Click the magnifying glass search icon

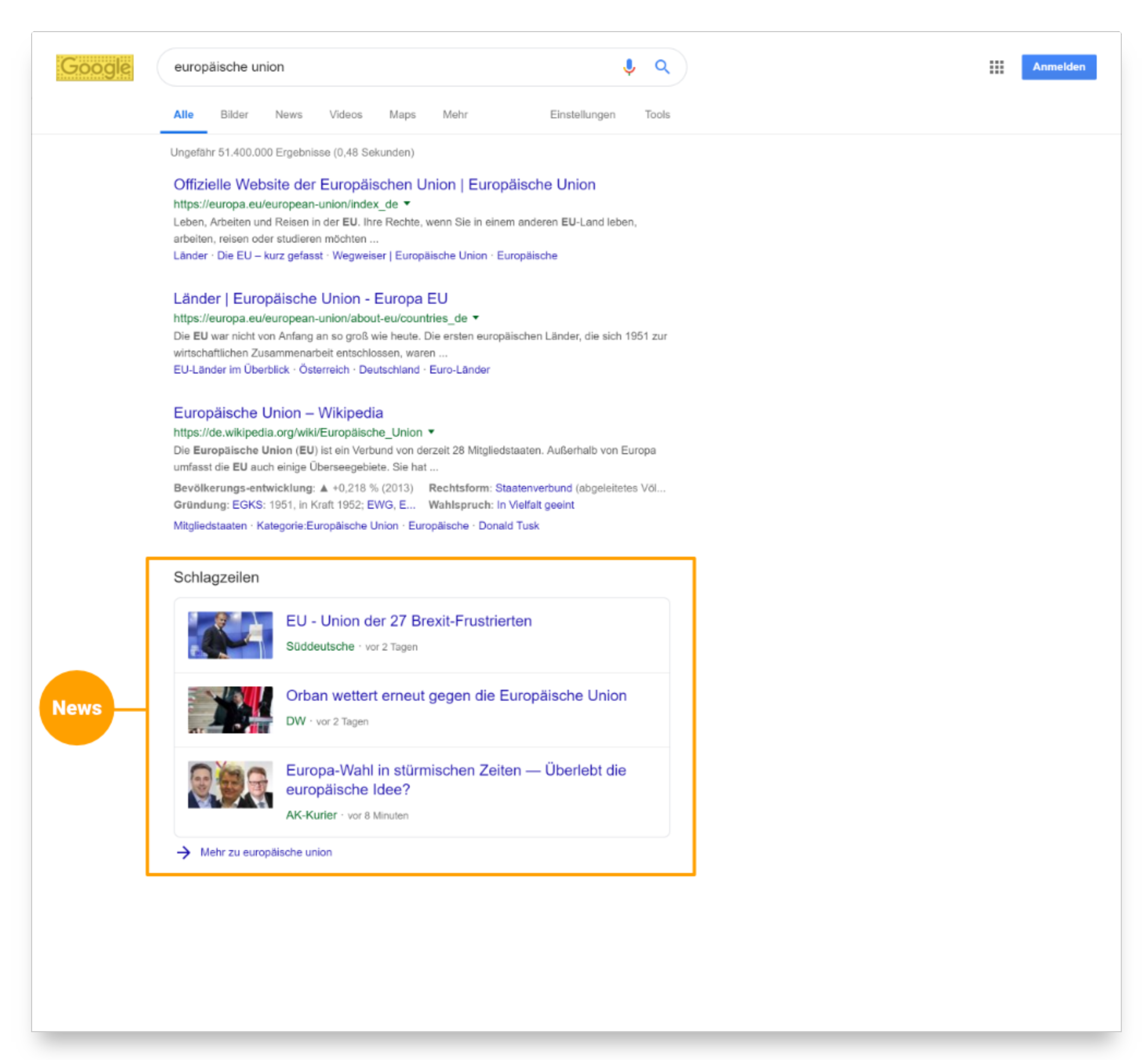click(x=662, y=67)
